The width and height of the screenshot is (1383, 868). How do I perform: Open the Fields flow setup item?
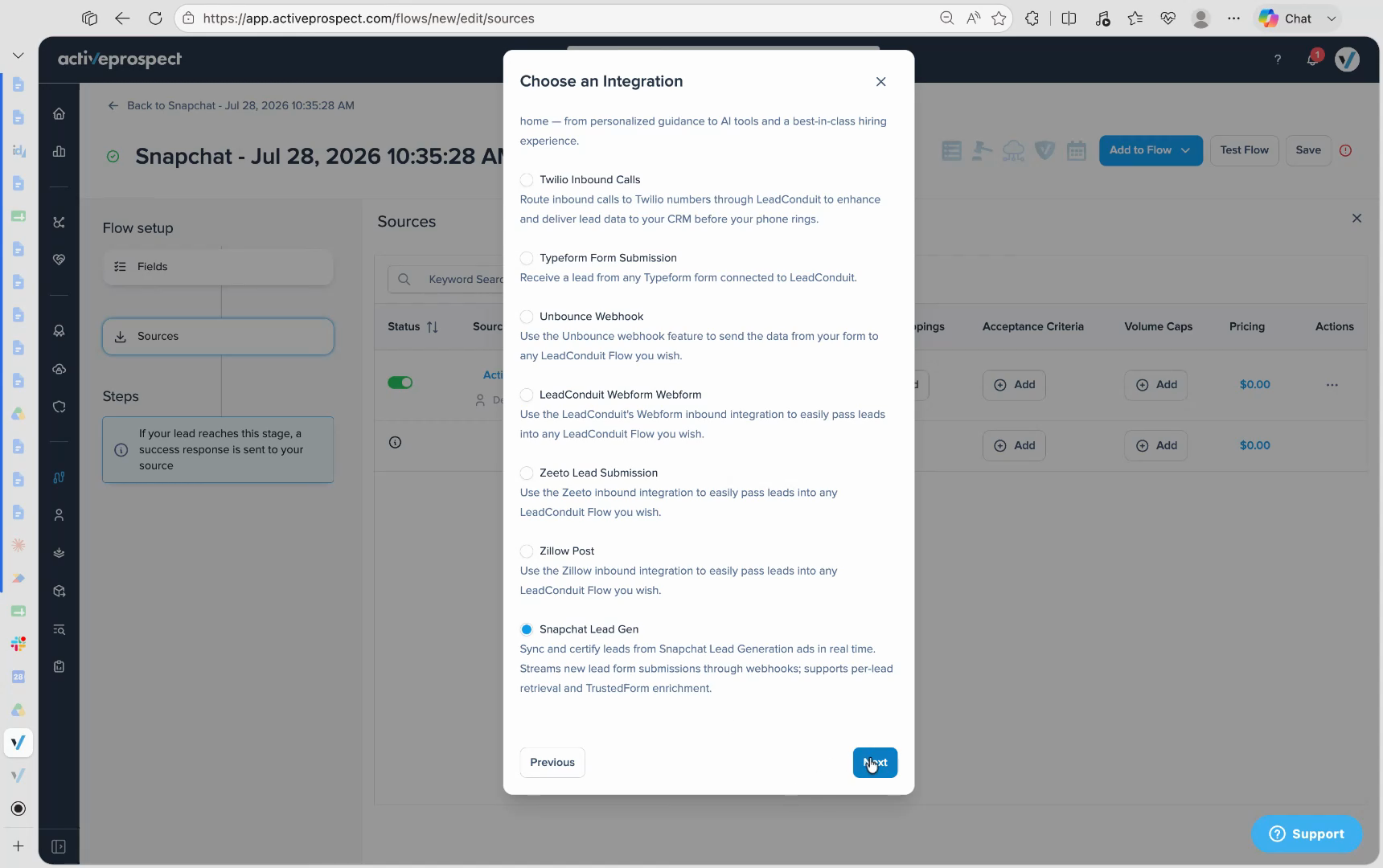coord(218,267)
